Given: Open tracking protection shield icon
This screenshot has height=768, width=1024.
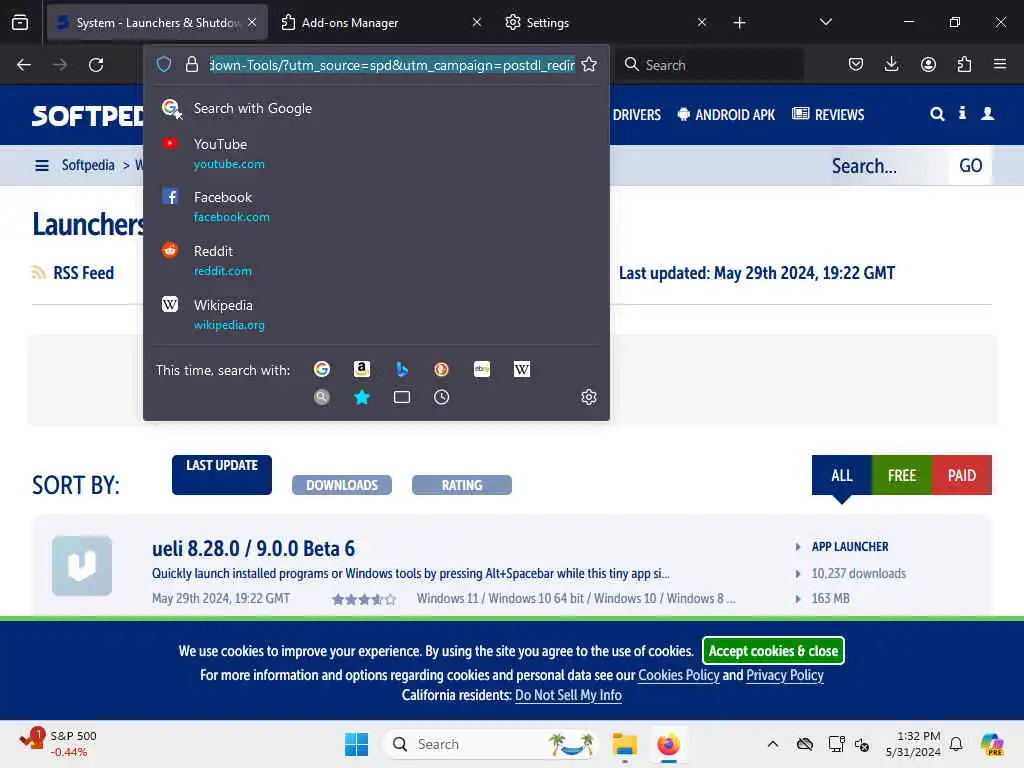Looking at the screenshot, I should click(x=164, y=64).
